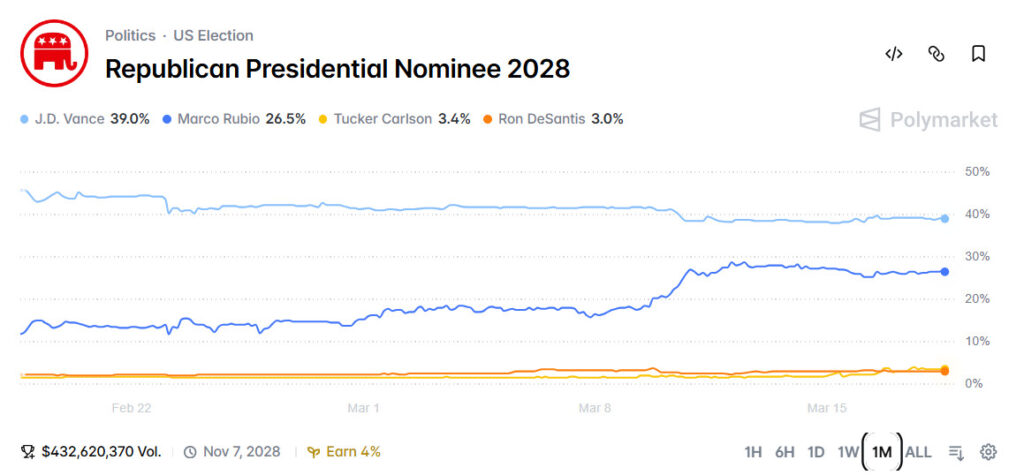Click the embed code icon

(x=894, y=54)
